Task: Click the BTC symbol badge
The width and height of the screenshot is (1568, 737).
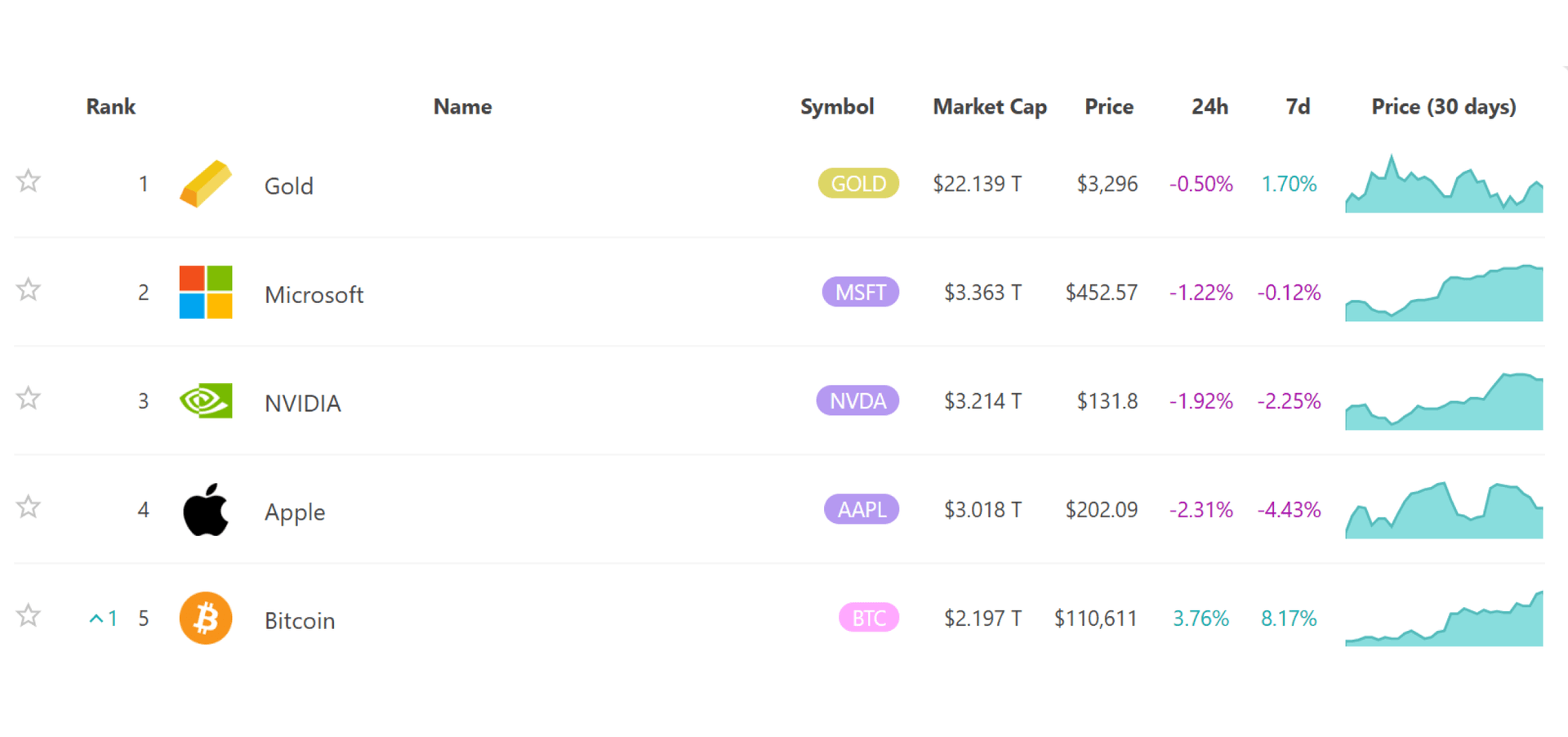Action: [869, 618]
